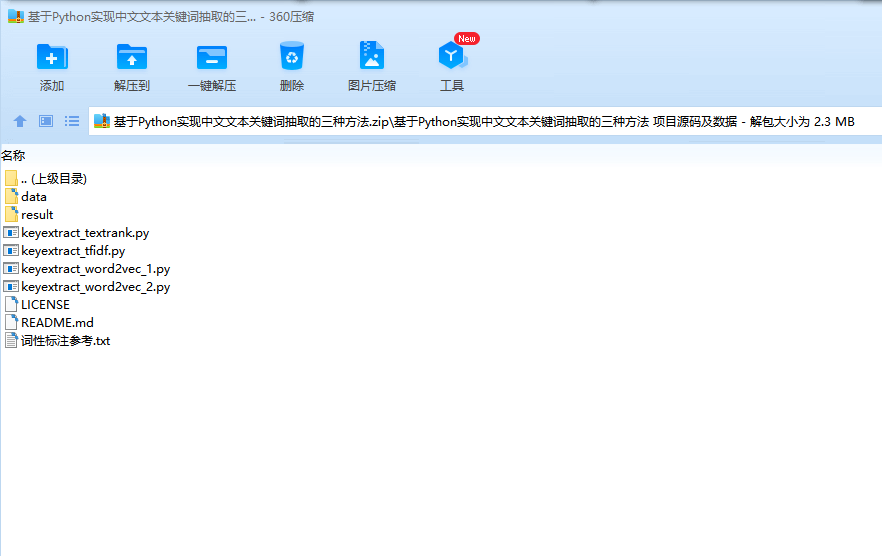The image size is (882, 556).
Task: Click the 工具 label text
Action: (x=452, y=86)
